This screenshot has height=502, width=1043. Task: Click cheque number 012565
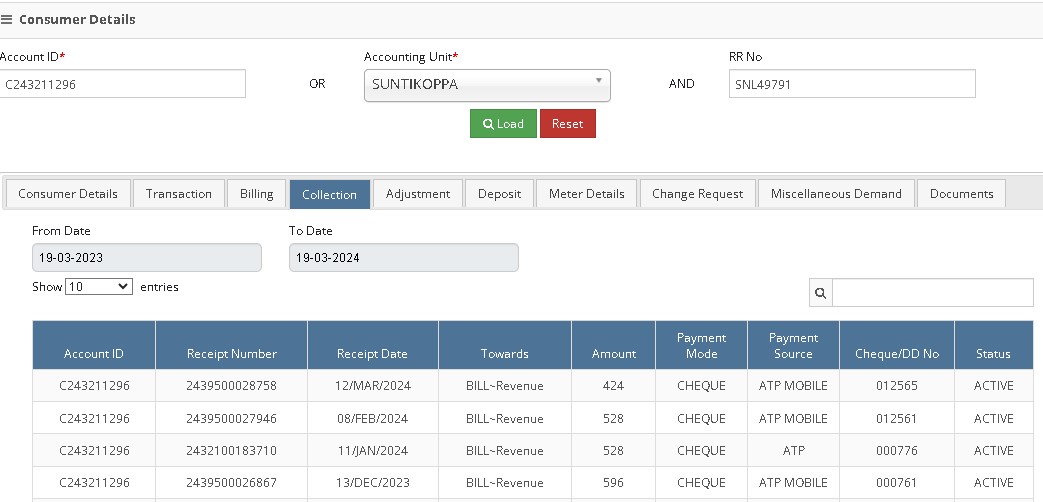click(x=897, y=386)
